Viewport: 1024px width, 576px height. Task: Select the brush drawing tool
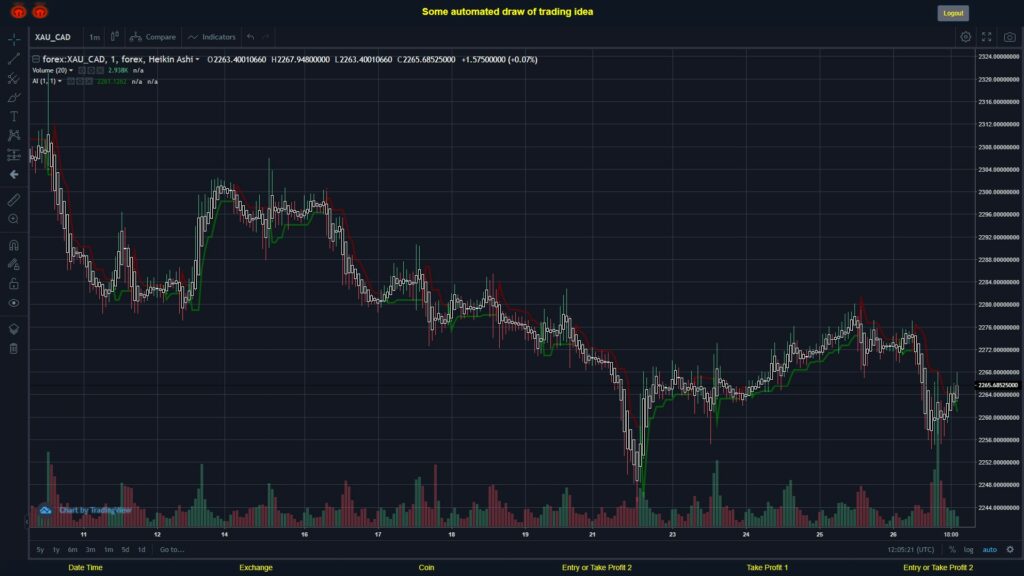[x=14, y=97]
